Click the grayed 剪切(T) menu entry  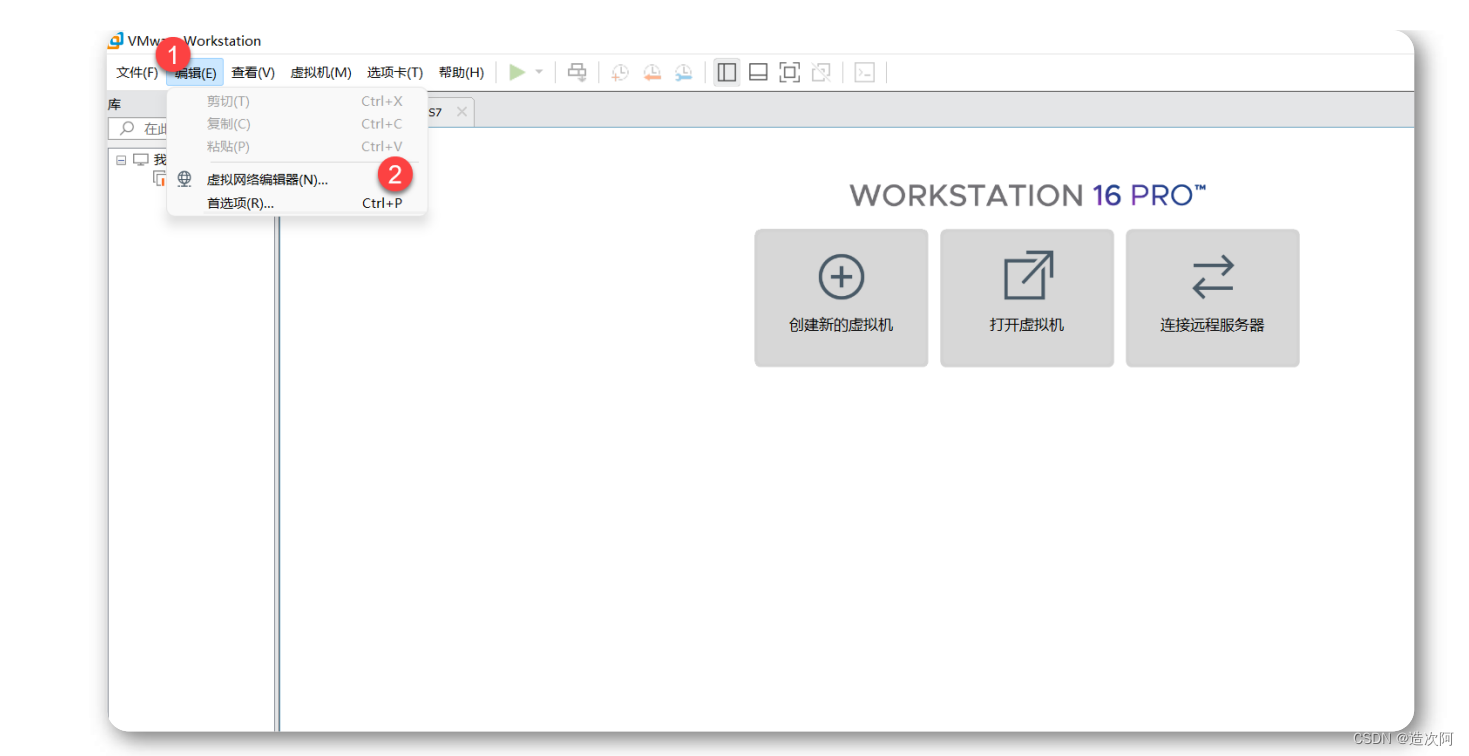[297, 101]
